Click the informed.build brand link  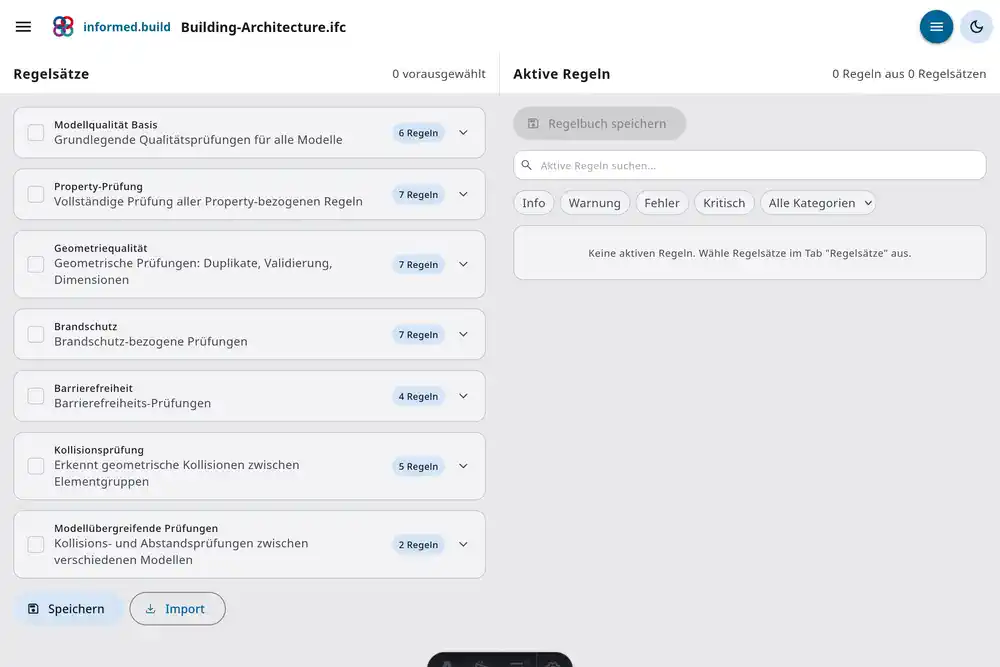click(x=127, y=27)
